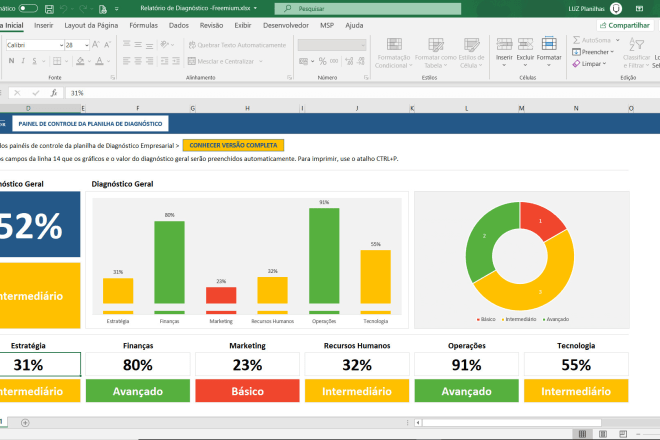Screen dimensions: 660x440
Task: Open ribbon display options icon
Action: [639, 8]
